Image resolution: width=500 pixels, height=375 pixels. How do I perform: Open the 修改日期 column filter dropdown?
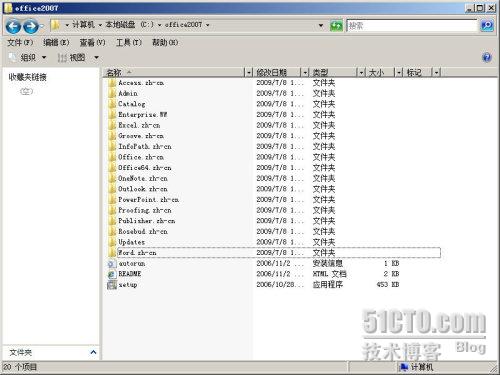(305, 72)
